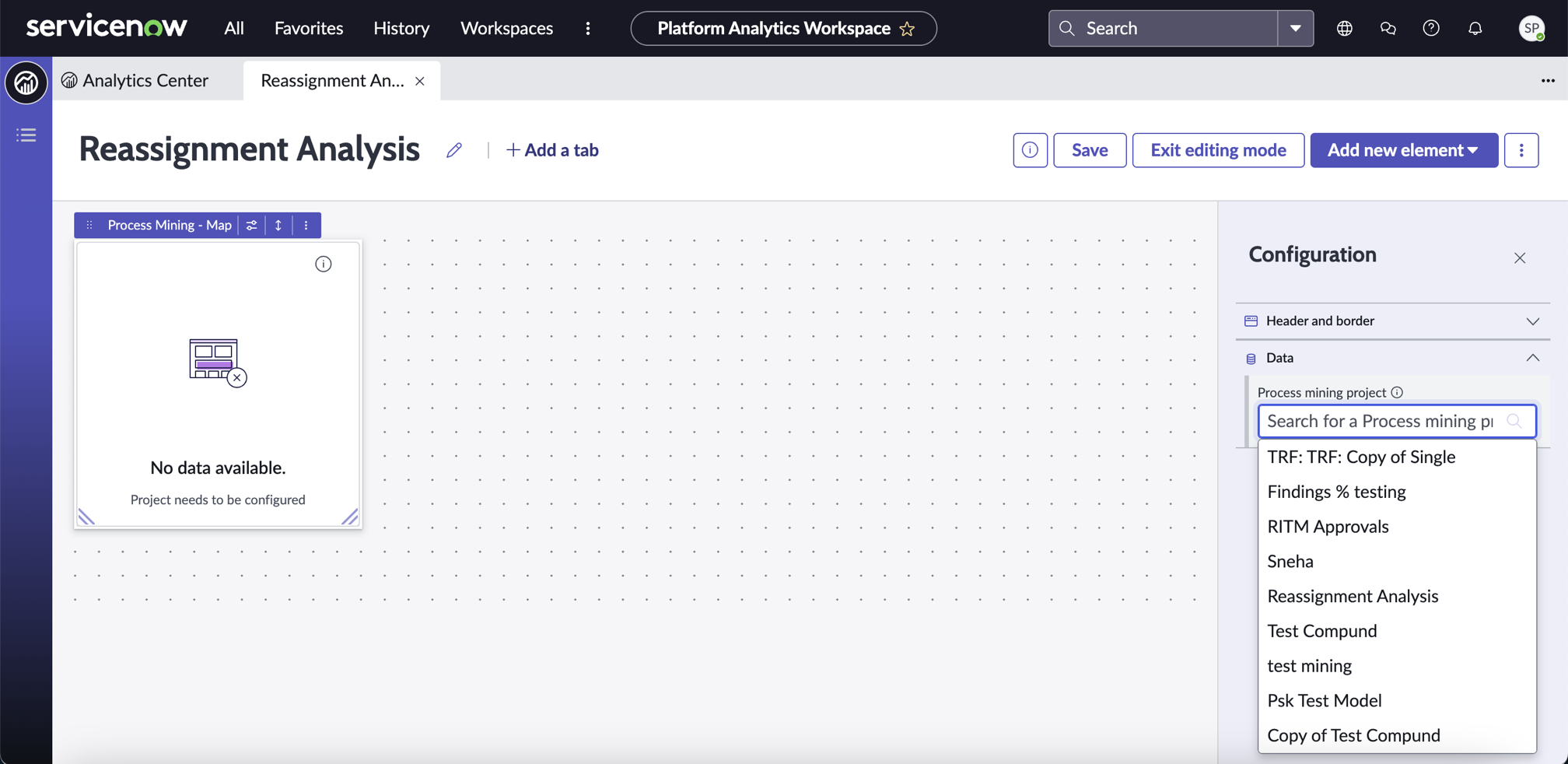1568x764 pixels.
Task: Select Copy of Test Compund
Action: [x=1397, y=735]
